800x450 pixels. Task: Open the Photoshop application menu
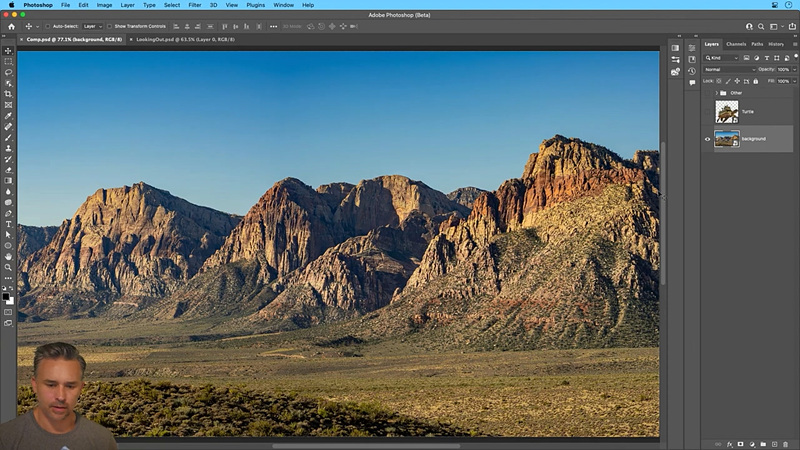tap(38, 5)
